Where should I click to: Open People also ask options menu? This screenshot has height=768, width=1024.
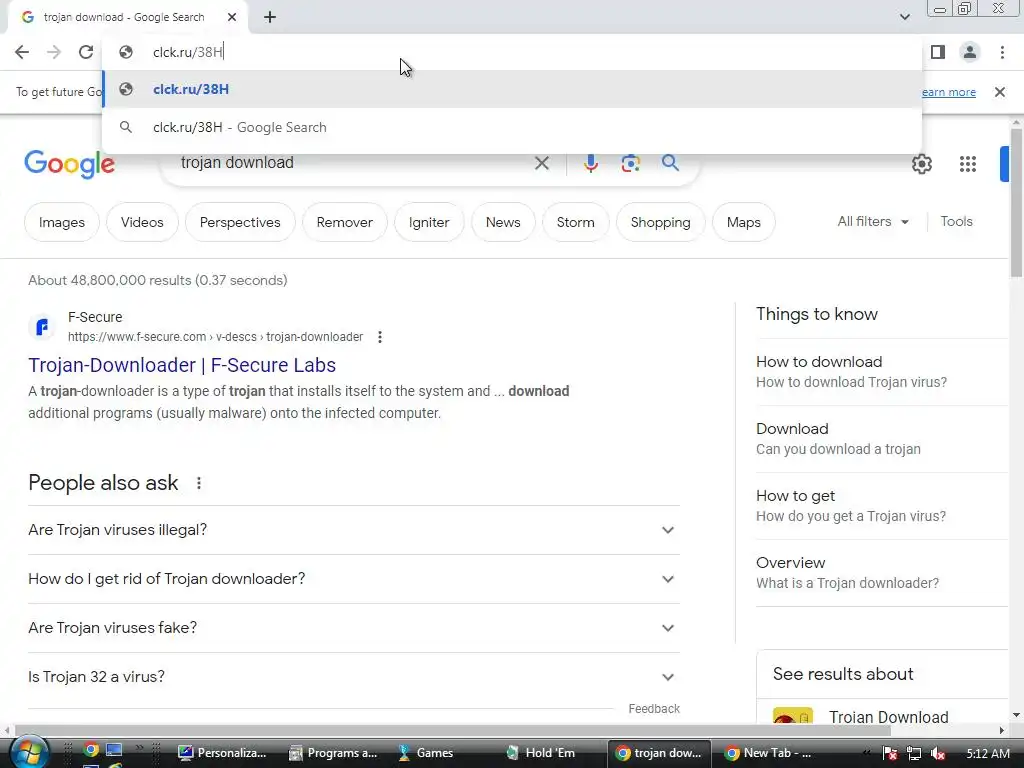click(199, 483)
